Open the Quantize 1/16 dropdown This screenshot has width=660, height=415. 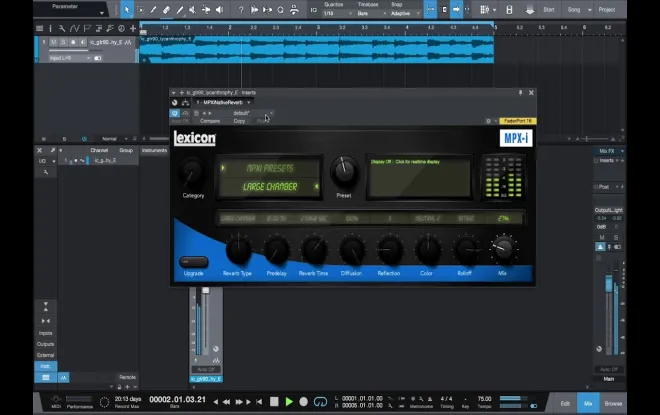[338, 13]
